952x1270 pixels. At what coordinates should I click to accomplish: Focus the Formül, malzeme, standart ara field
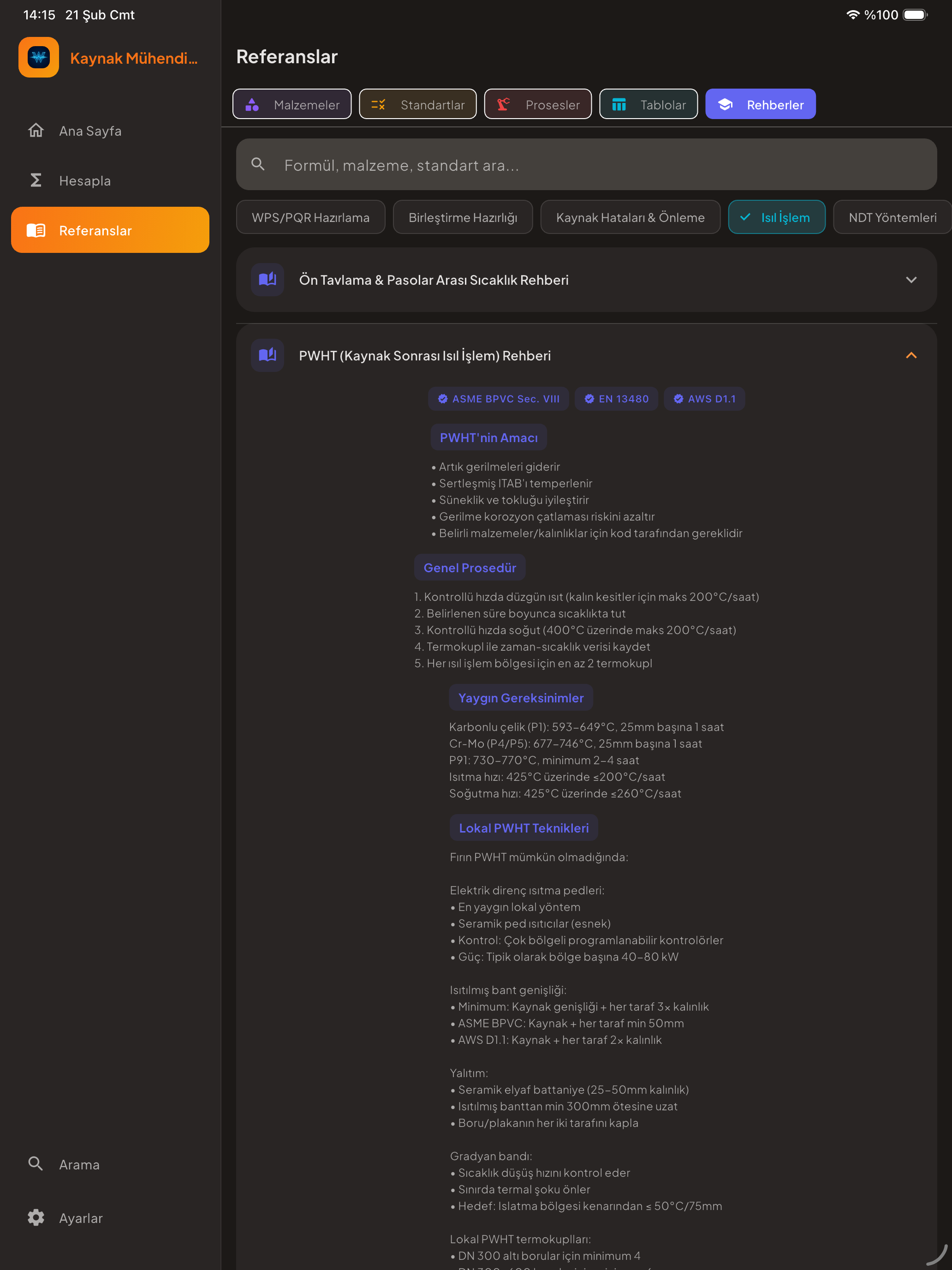(x=586, y=165)
